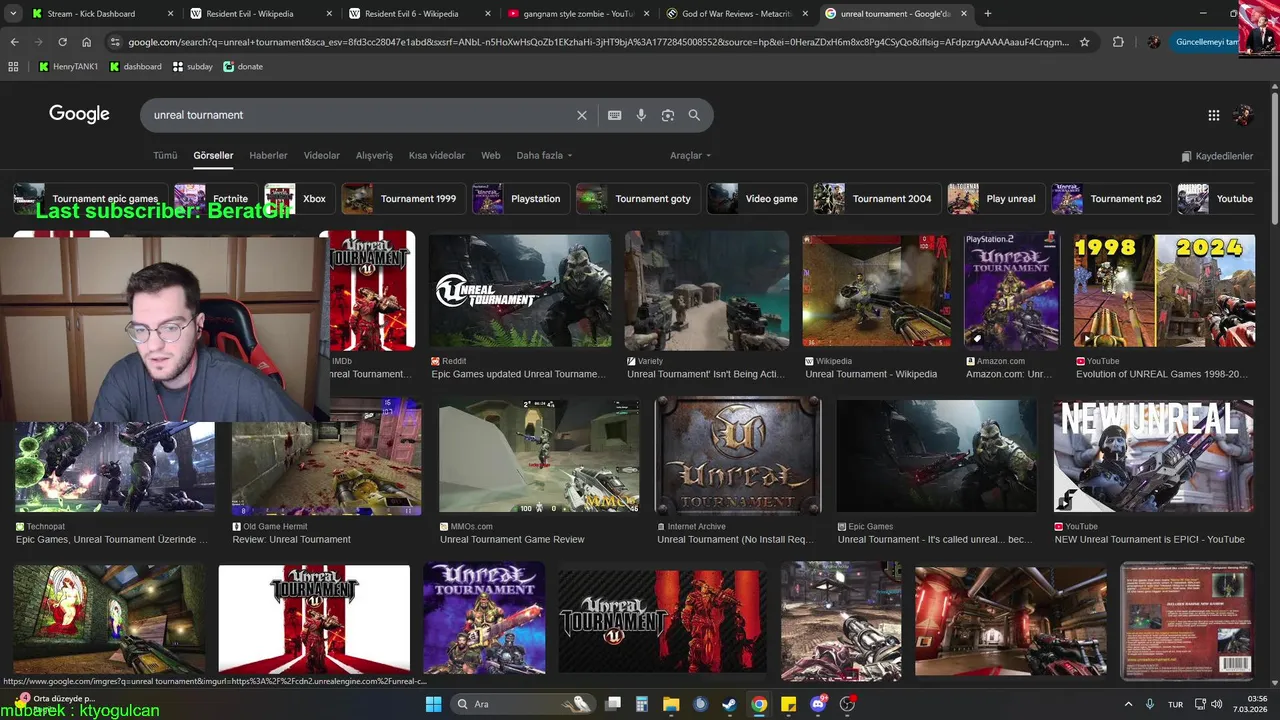Open File Explorer from the taskbar
1280x720 pixels.
tap(671, 704)
